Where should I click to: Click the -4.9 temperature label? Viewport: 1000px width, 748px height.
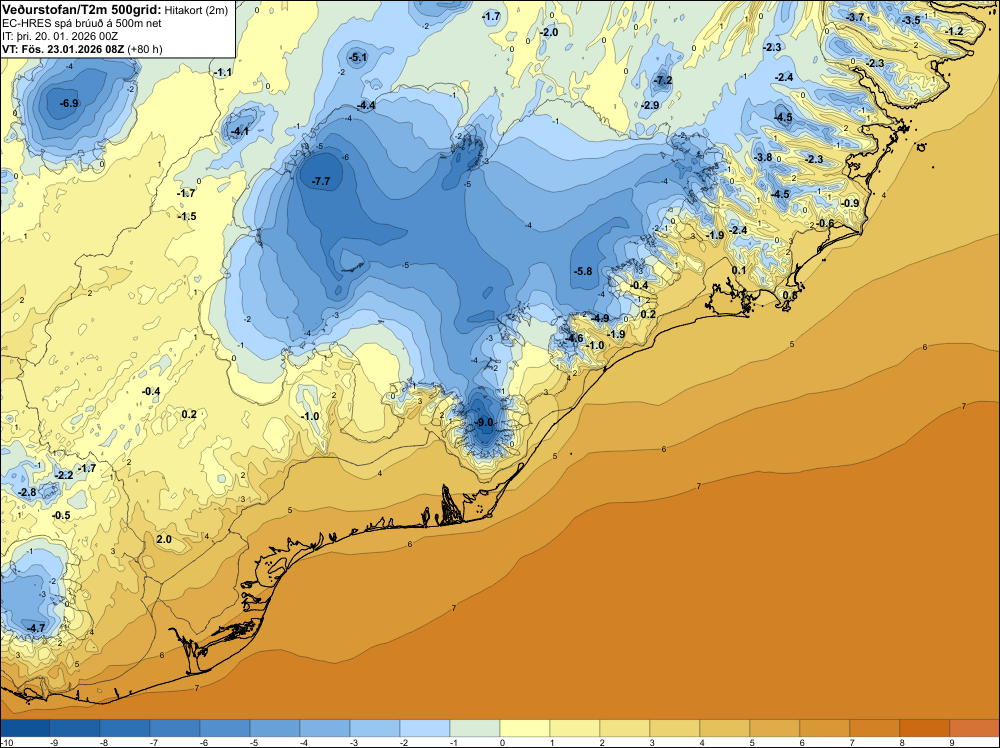[600, 318]
